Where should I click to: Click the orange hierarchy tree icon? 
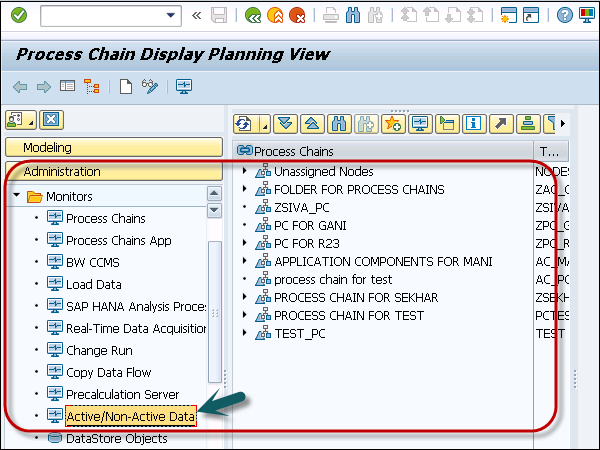point(92,86)
